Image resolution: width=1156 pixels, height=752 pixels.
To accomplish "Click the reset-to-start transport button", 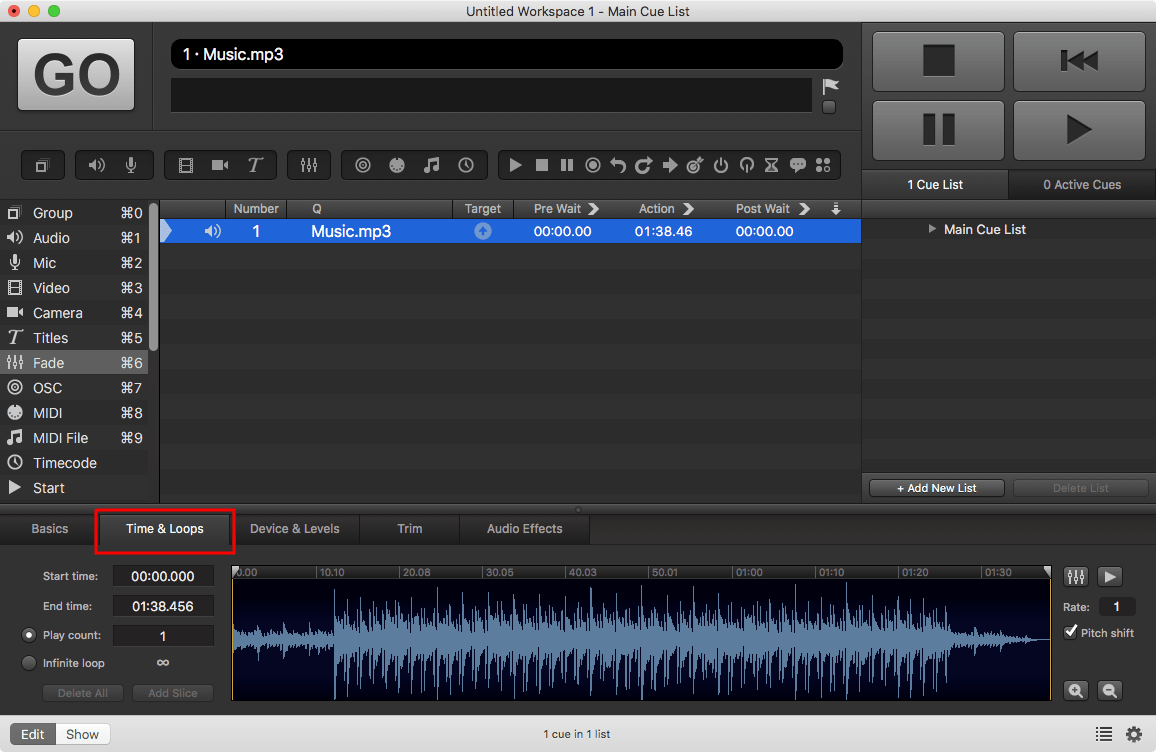I will (x=1079, y=61).
